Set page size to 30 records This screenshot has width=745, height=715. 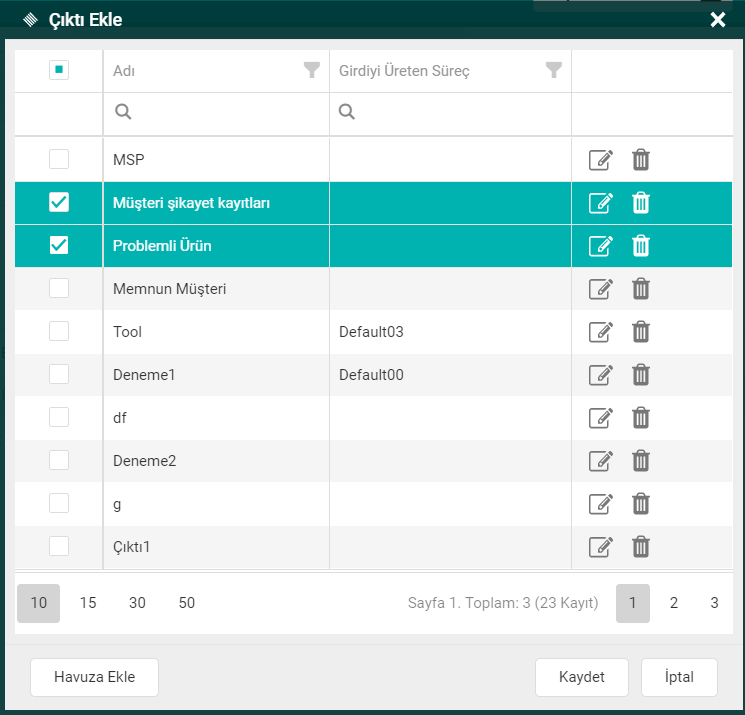click(137, 603)
